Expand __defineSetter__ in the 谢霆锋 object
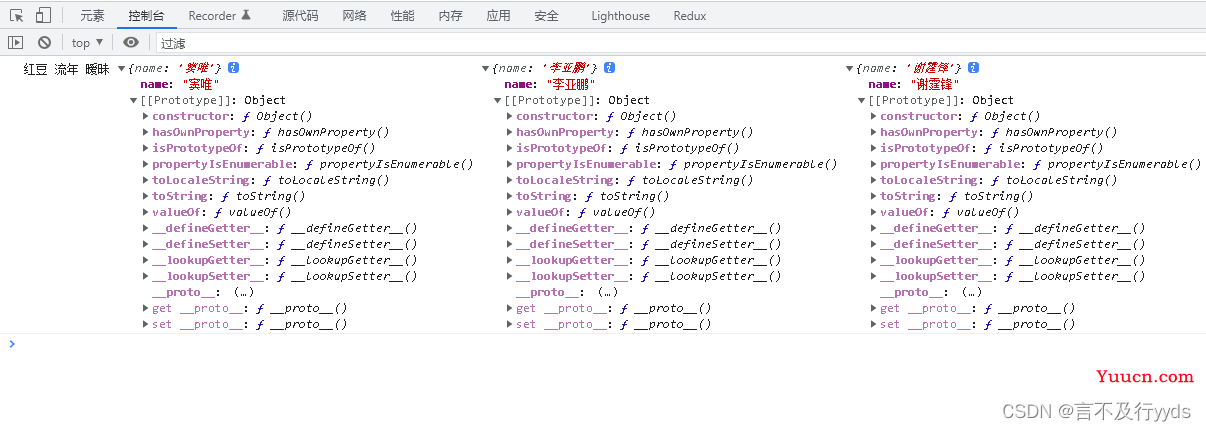1206x431 pixels. [874, 244]
